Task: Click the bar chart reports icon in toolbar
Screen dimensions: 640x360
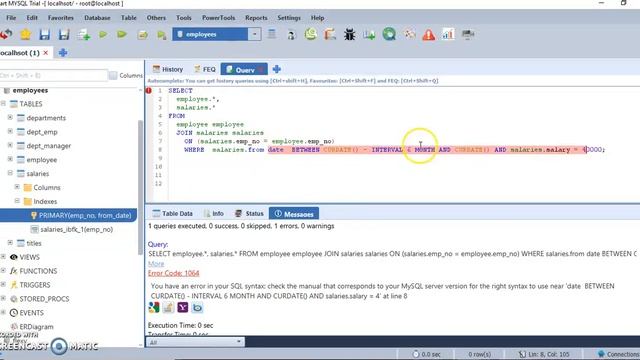Action: (448, 34)
